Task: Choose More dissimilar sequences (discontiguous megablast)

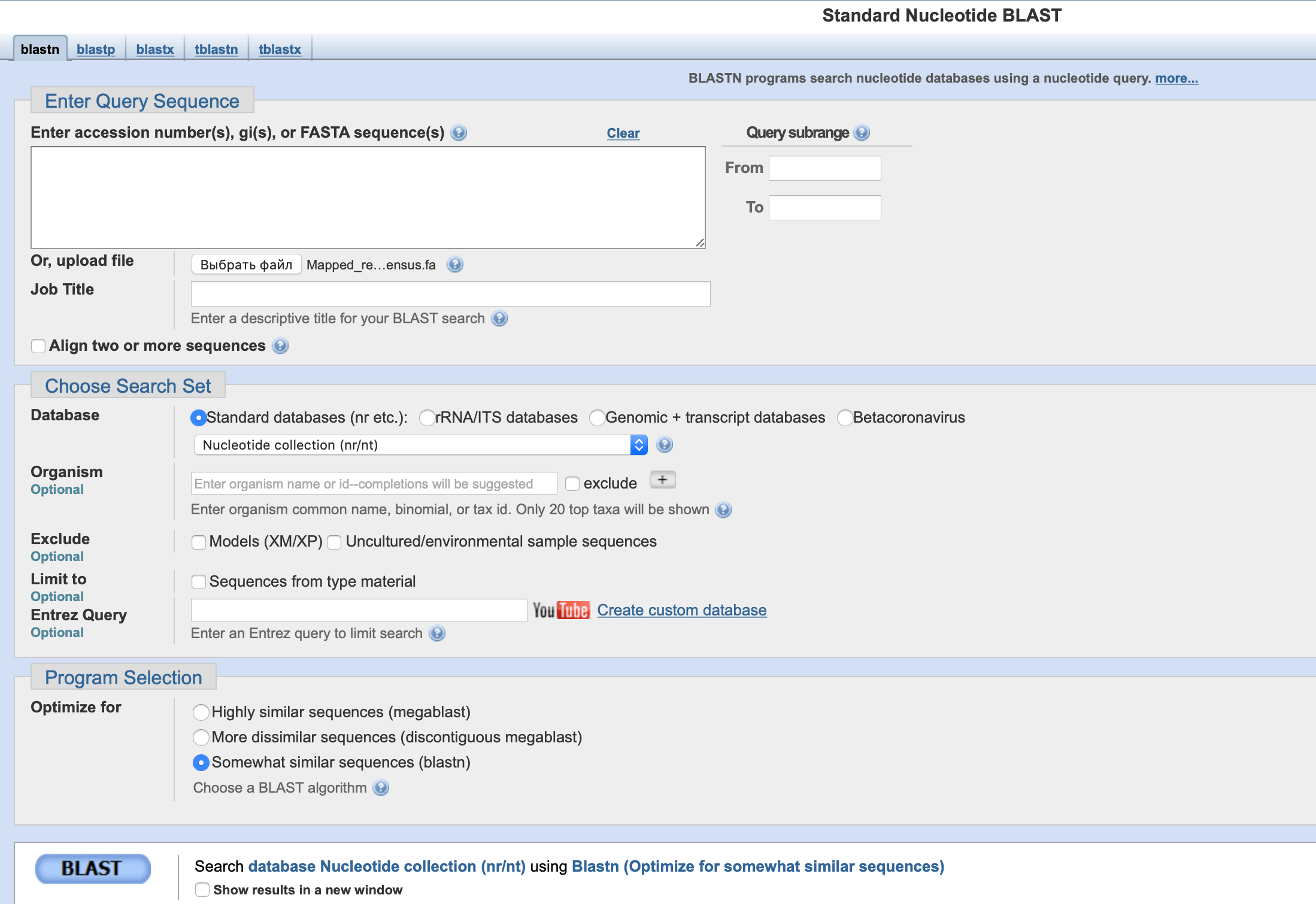Action: [201, 738]
